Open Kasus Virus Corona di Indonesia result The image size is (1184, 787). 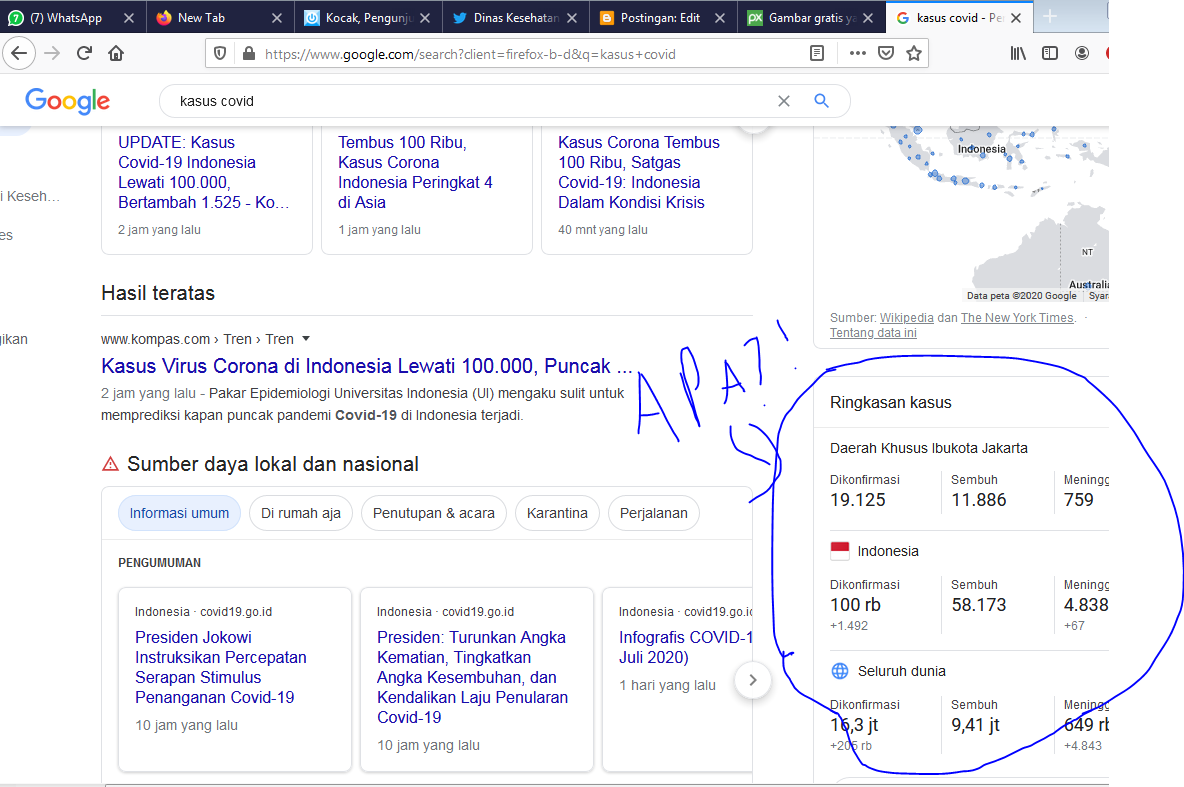coord(367,366)
